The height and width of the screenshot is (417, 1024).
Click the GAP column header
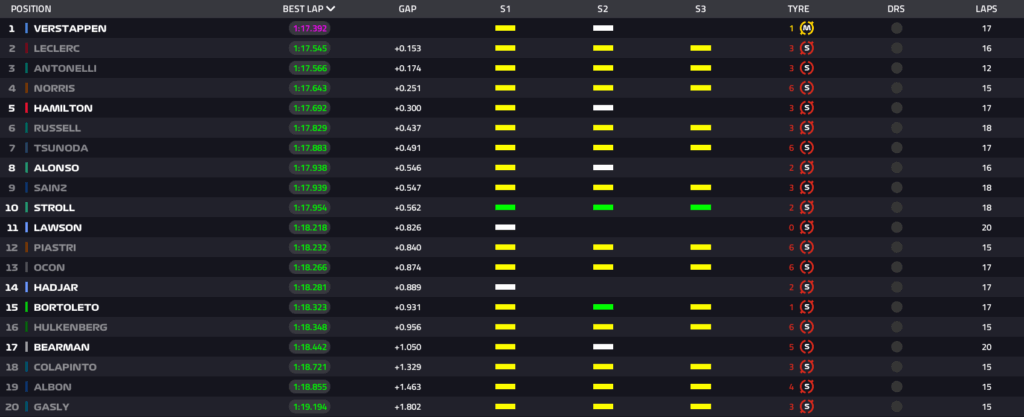click(x=407, y=8)
